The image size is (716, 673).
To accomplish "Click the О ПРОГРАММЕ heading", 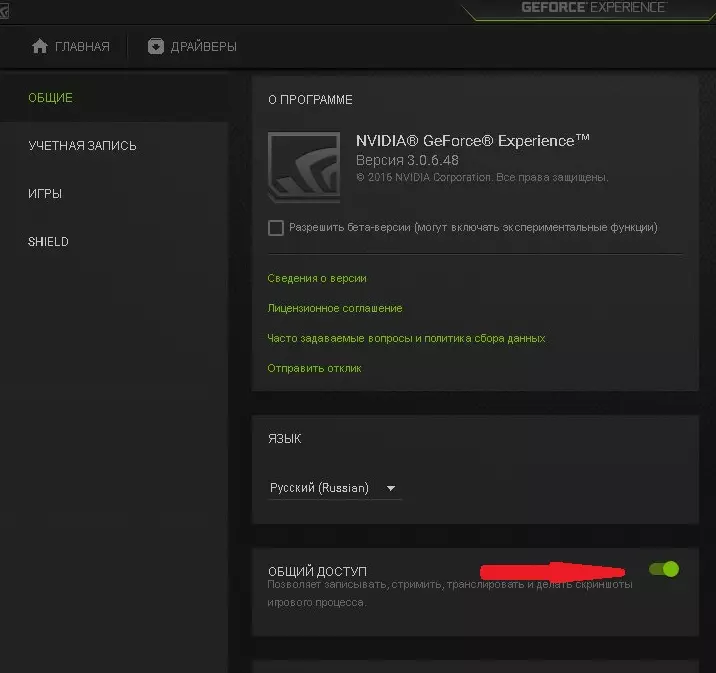I will 310,100.
